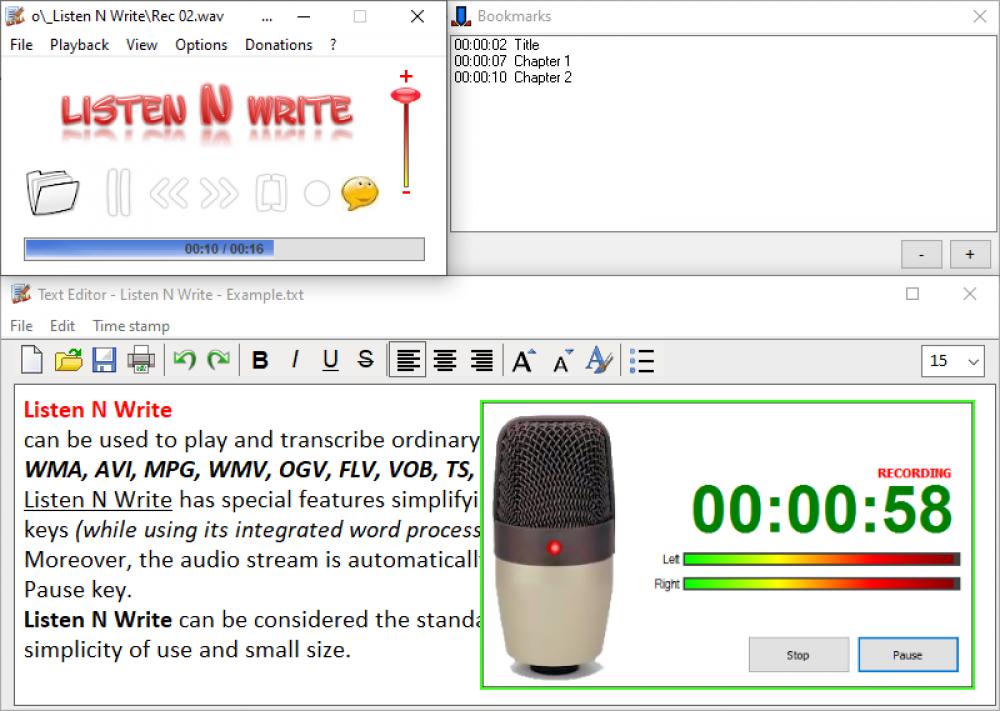Change font color in the text editor

(x=599, y=360)
